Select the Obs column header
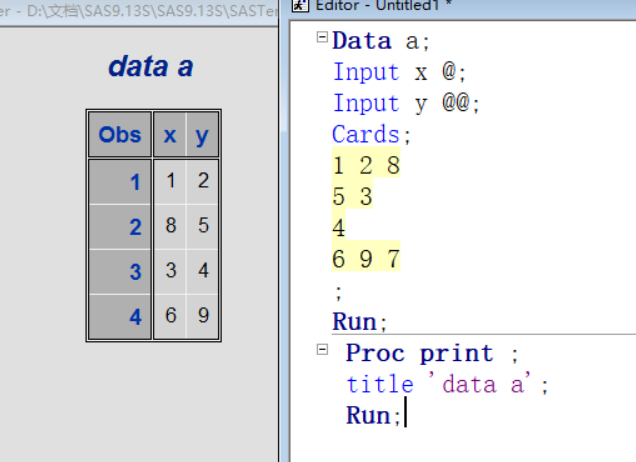The image size is (636, 462). (x=120, y=134)
